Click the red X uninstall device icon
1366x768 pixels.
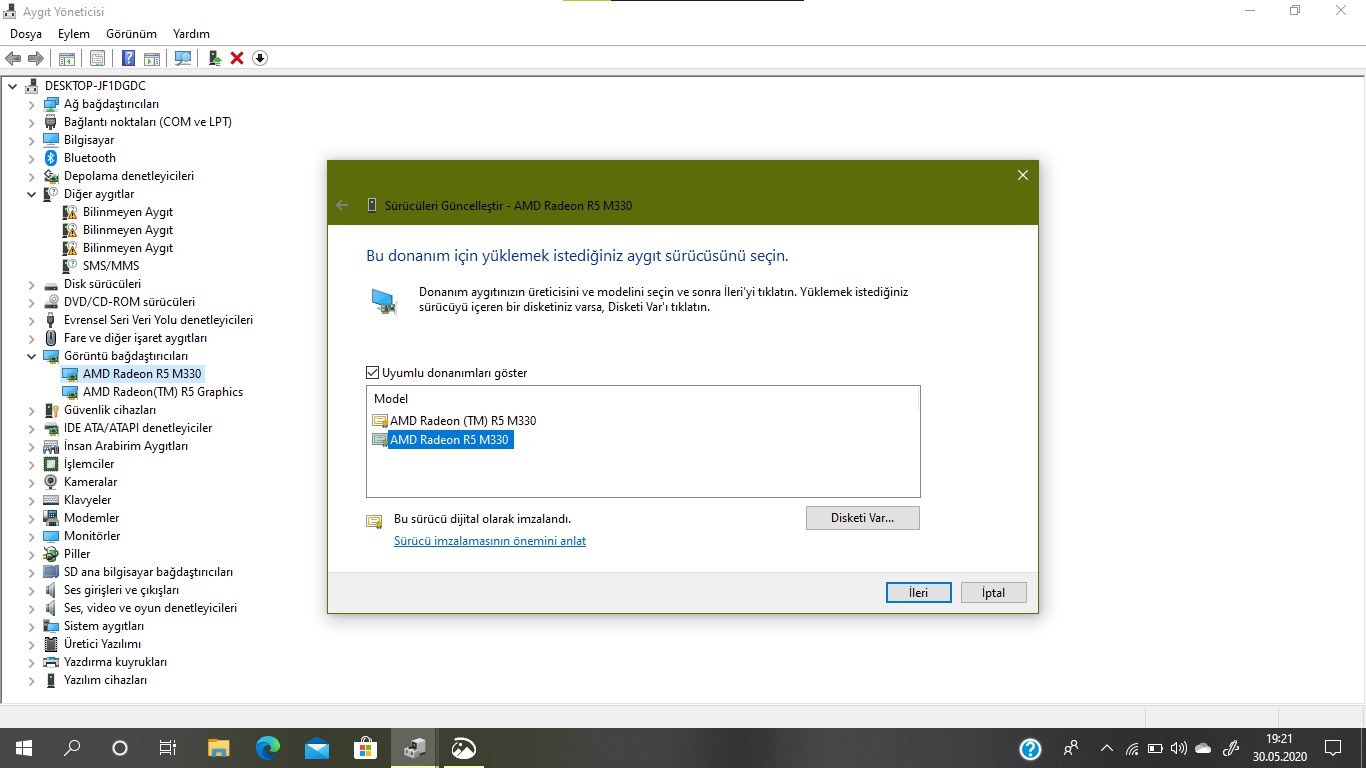[237, 58]
